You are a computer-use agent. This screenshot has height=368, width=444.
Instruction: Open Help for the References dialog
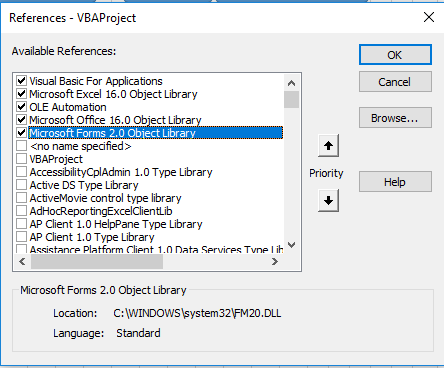click(395, 182)
